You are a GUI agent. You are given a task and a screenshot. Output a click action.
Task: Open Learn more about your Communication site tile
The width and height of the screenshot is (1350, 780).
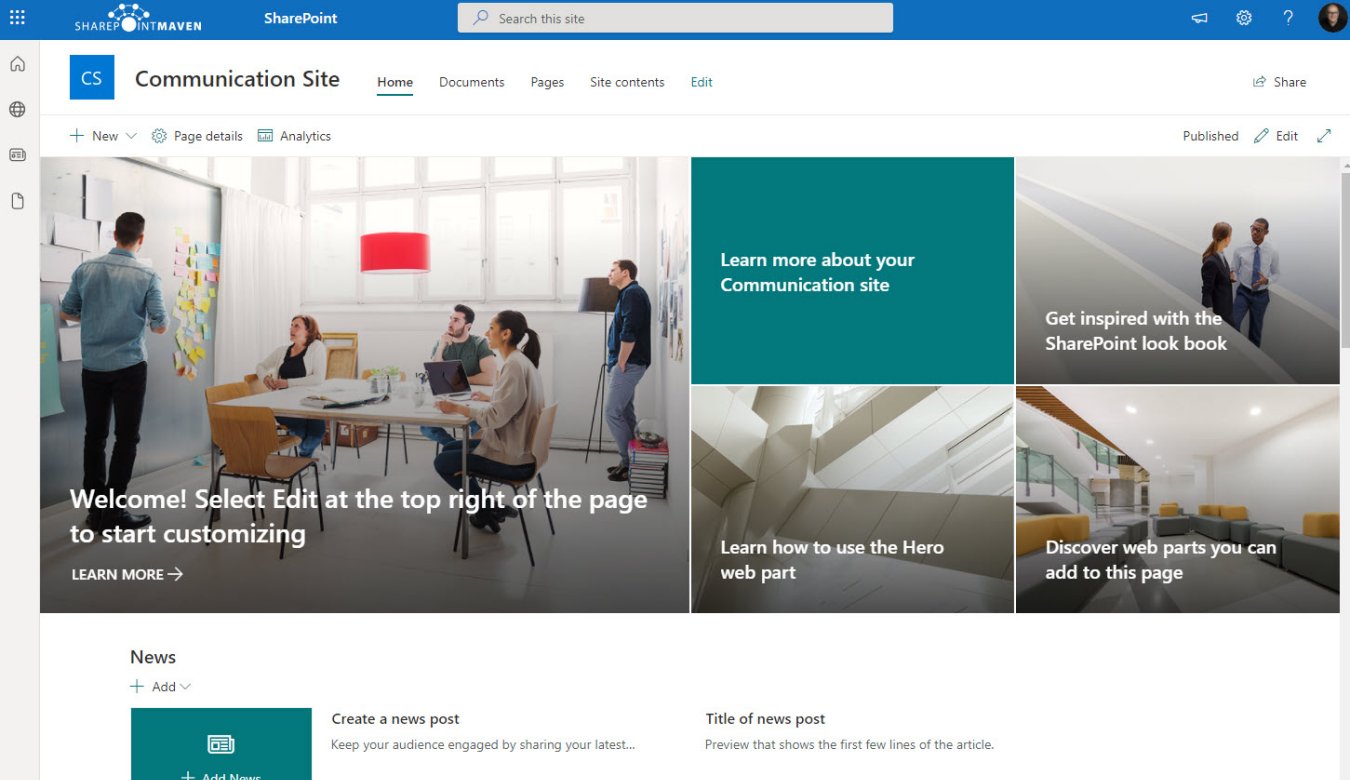[x=852, y=271]
